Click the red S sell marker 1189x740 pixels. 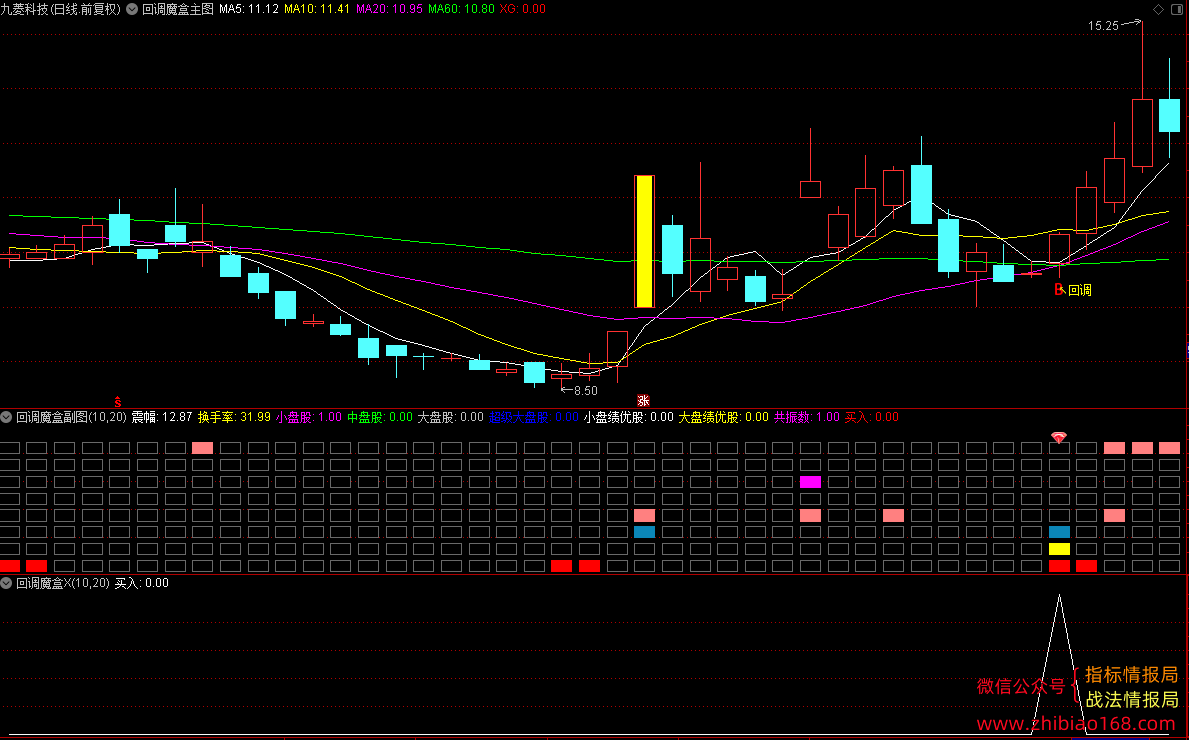(x=118, y=401)
